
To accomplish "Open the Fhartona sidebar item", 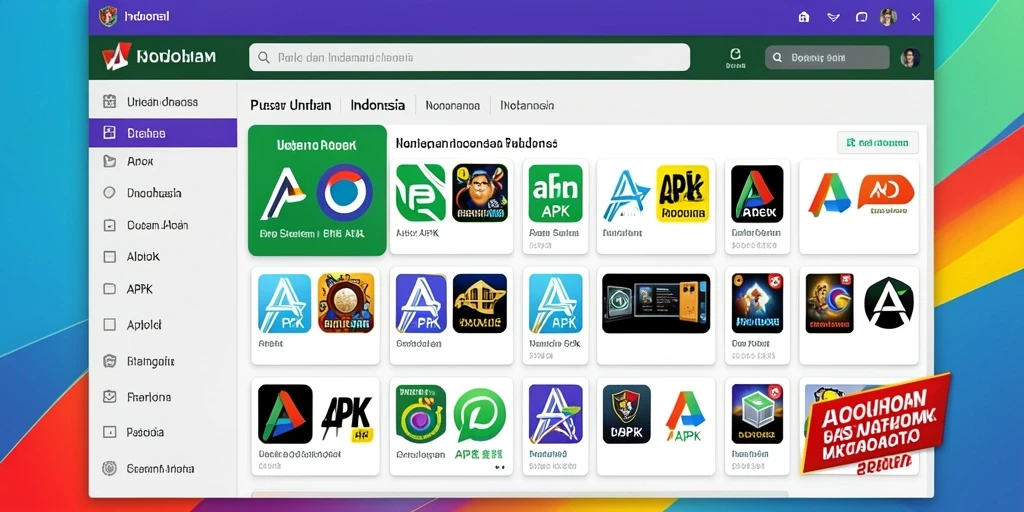I will (x=163, y=396).
